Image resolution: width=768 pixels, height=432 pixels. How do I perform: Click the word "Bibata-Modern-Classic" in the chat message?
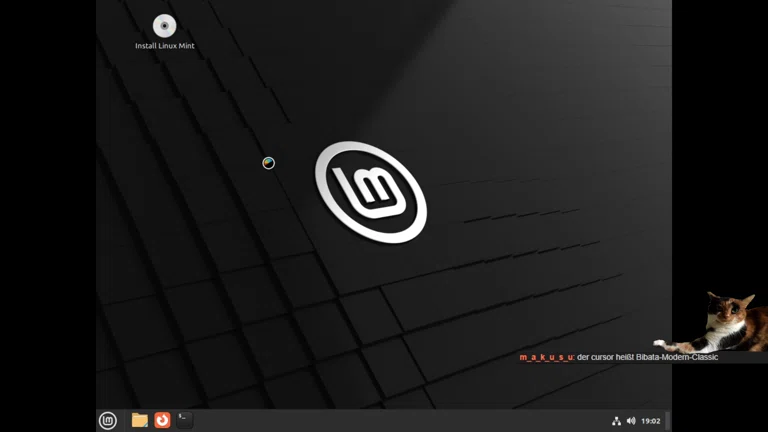pos(677,357)
